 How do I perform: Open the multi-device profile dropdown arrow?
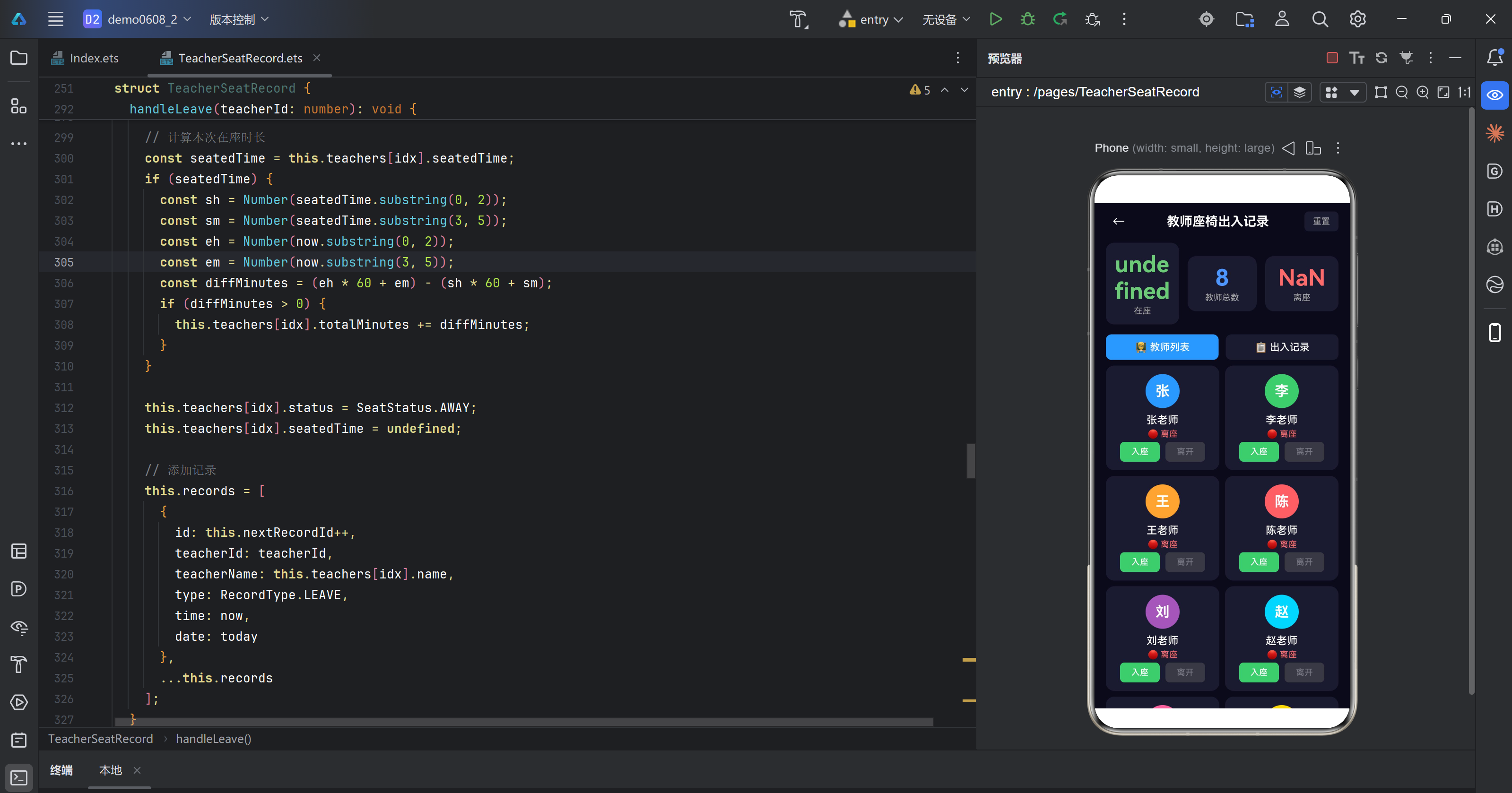[x=1354, y=92]
